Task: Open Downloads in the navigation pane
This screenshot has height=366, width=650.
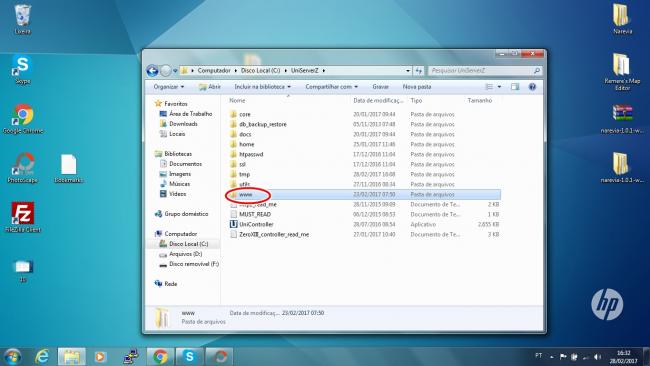Action: pos(179,124)
